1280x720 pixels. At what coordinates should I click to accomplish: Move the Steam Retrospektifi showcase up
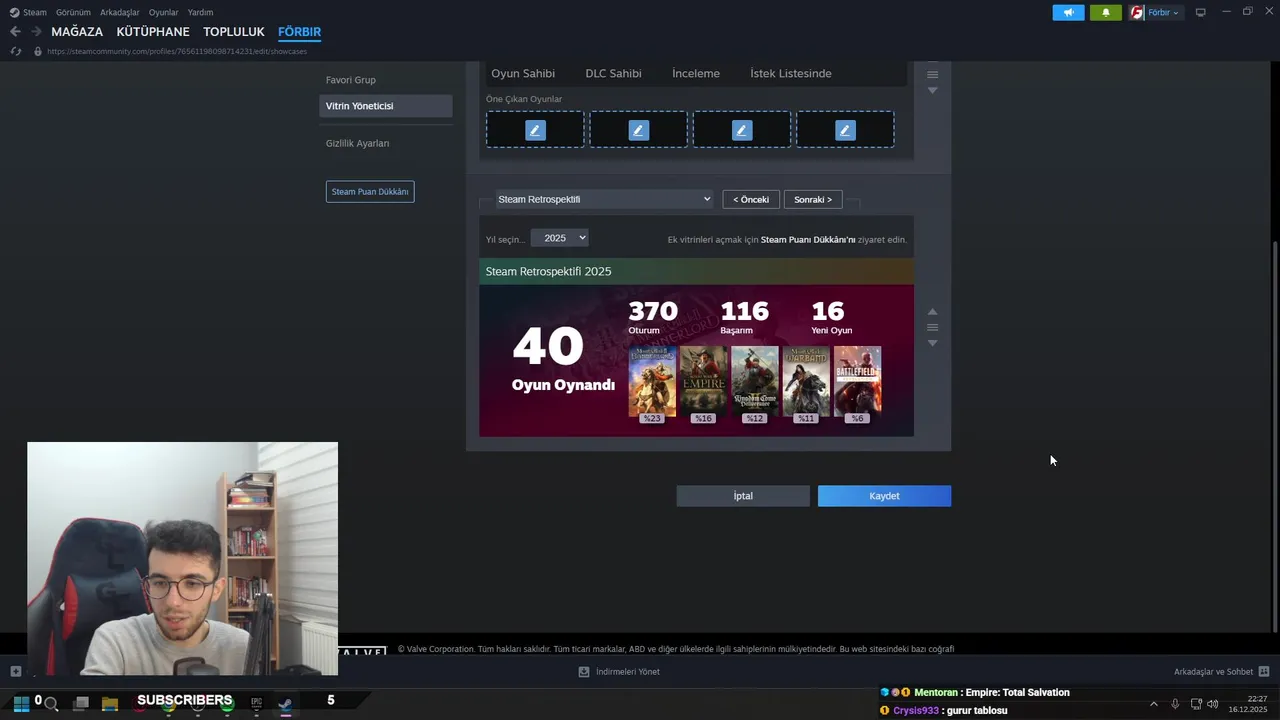(x=932, y=311)
